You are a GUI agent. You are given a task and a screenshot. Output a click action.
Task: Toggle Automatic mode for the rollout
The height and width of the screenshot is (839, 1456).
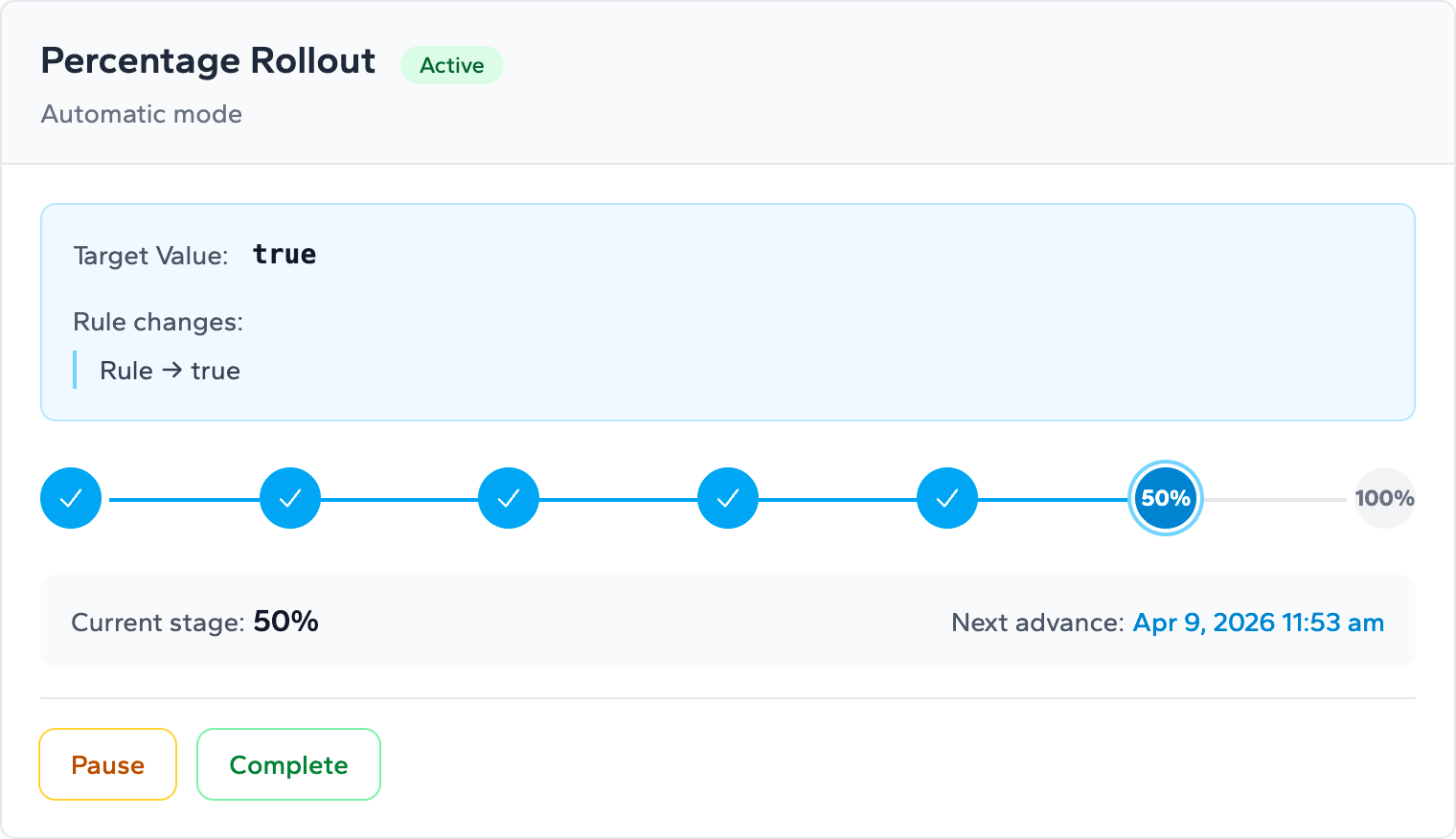coord(141,114)
